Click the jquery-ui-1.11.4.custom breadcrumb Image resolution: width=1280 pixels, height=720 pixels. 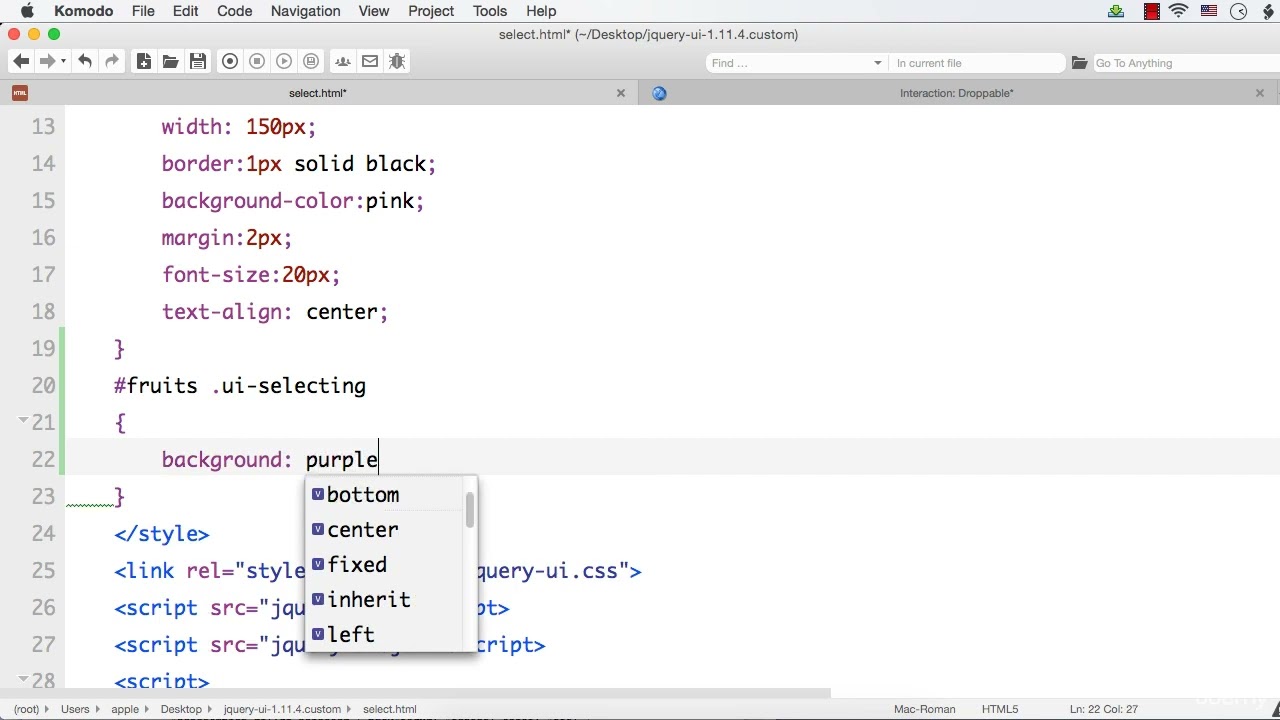point(282,709)
